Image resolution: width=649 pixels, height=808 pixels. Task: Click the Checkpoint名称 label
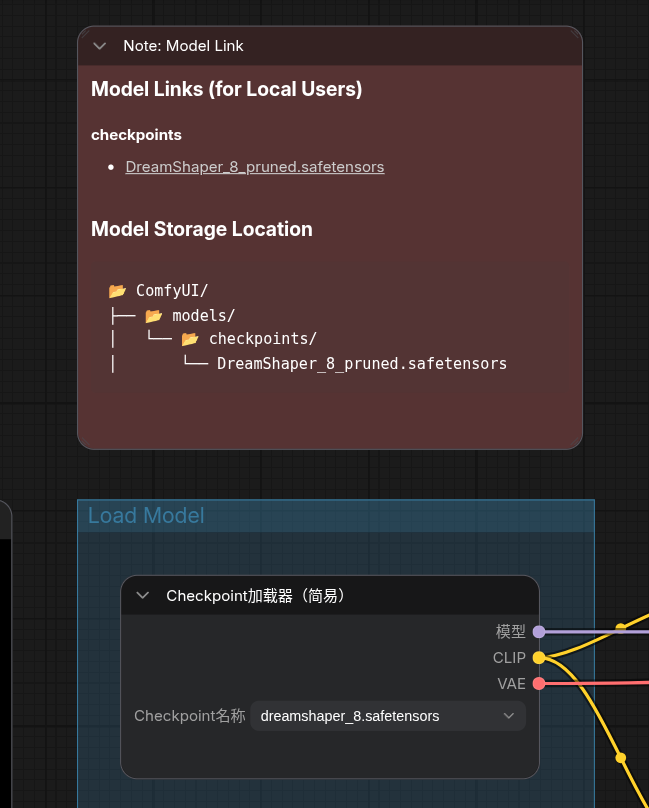[190, 716]
